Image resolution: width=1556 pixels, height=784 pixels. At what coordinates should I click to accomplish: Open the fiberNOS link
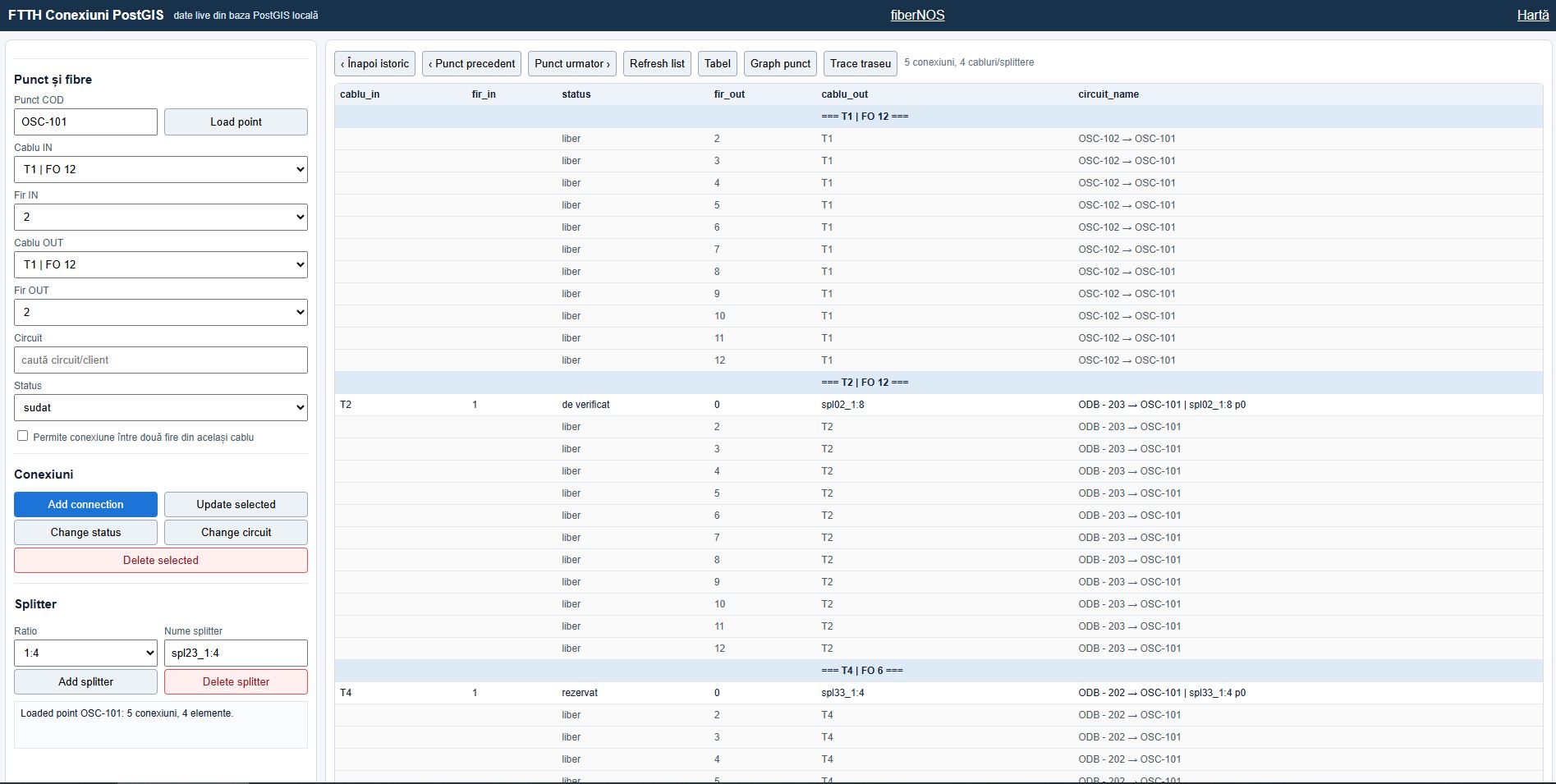pos(917,15)
